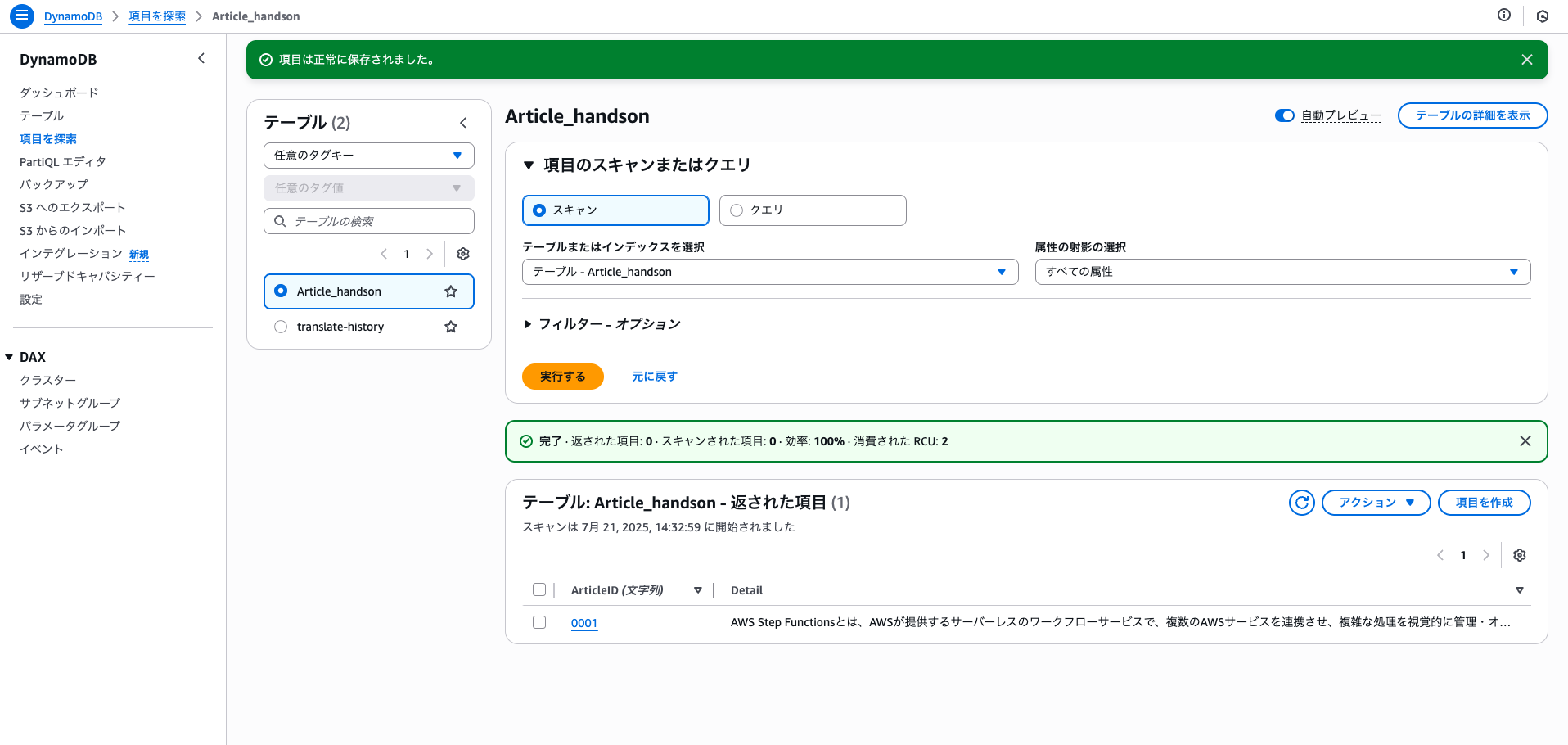Open the hamburger navigation menu
Viewport: 1568px width, 745px height.
tap(22, 16)
